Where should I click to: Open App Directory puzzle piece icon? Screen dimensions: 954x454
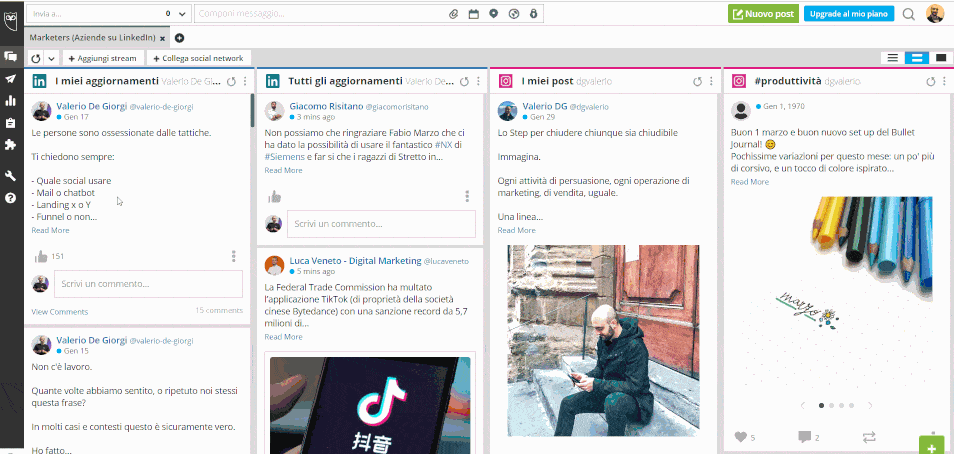pos(10,145)
